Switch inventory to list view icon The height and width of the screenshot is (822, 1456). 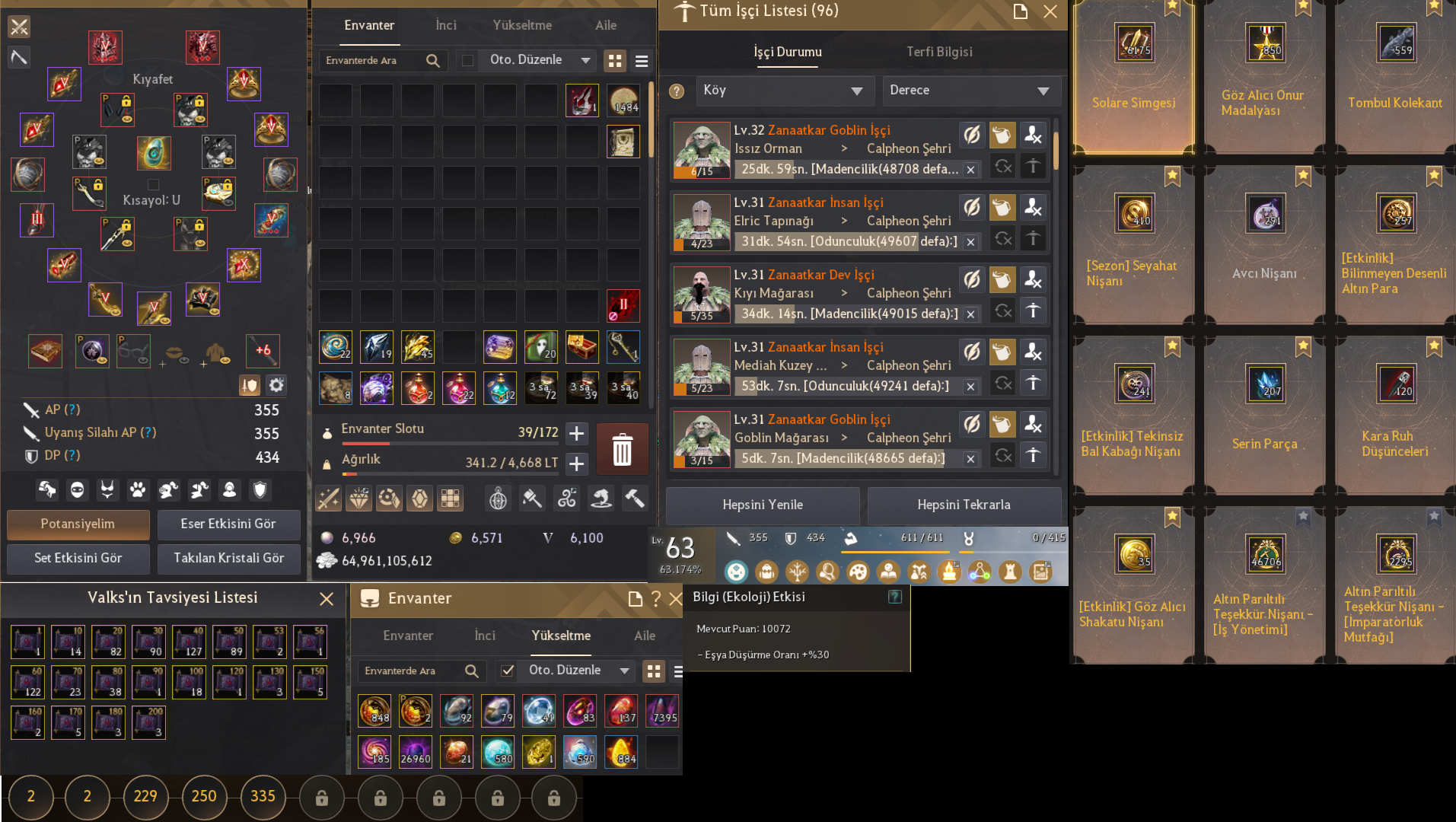642,61
